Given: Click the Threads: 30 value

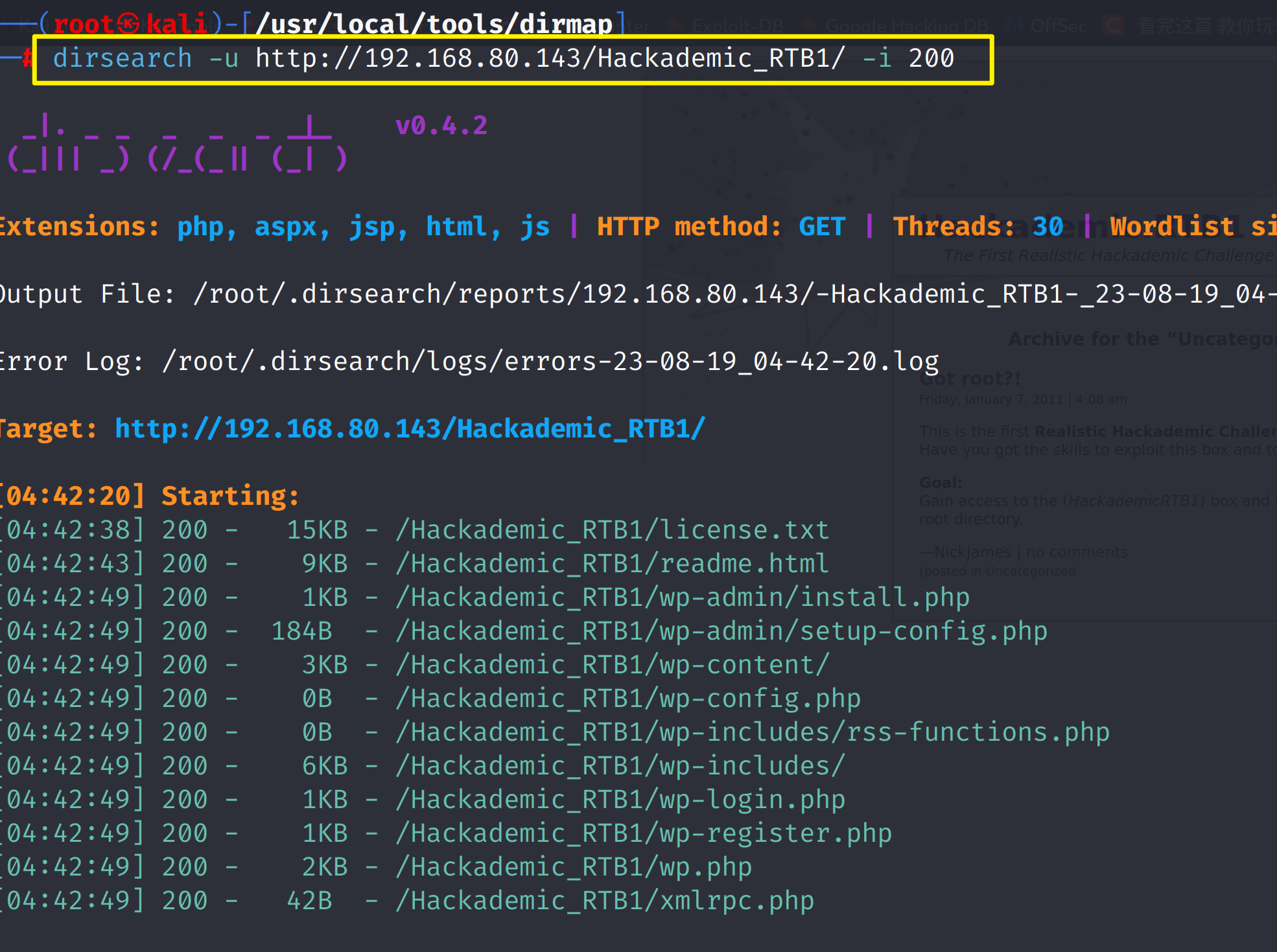Looking at the screenshot, I should [x=978, y=227].
